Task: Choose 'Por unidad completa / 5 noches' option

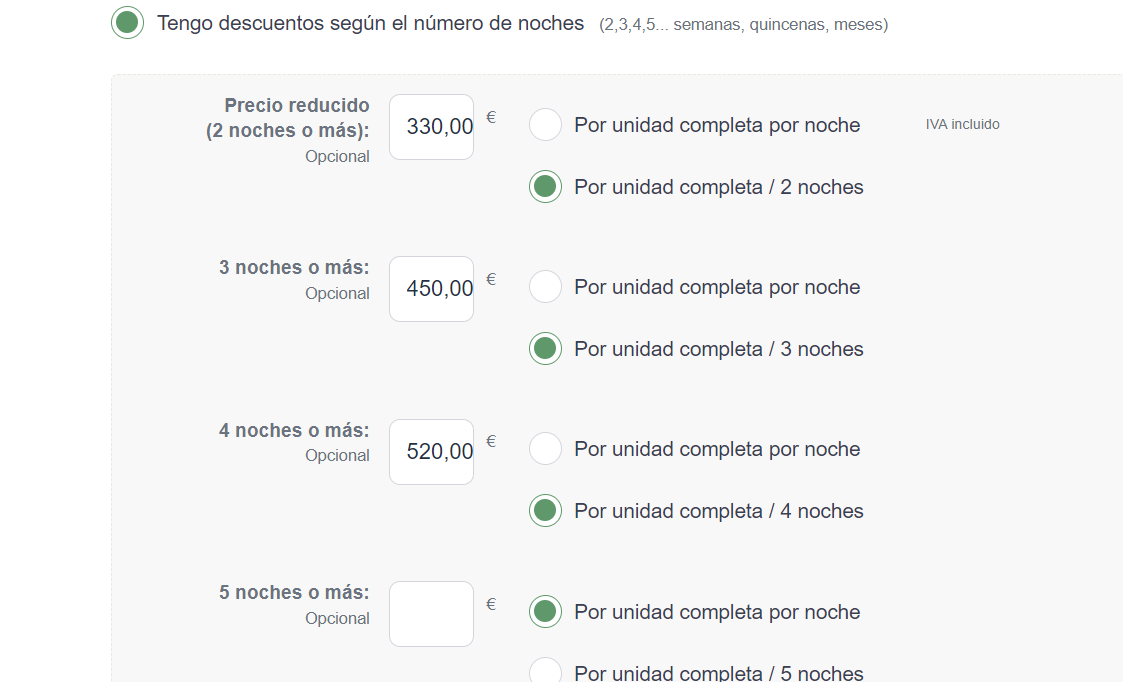Action: click(545, 671)
